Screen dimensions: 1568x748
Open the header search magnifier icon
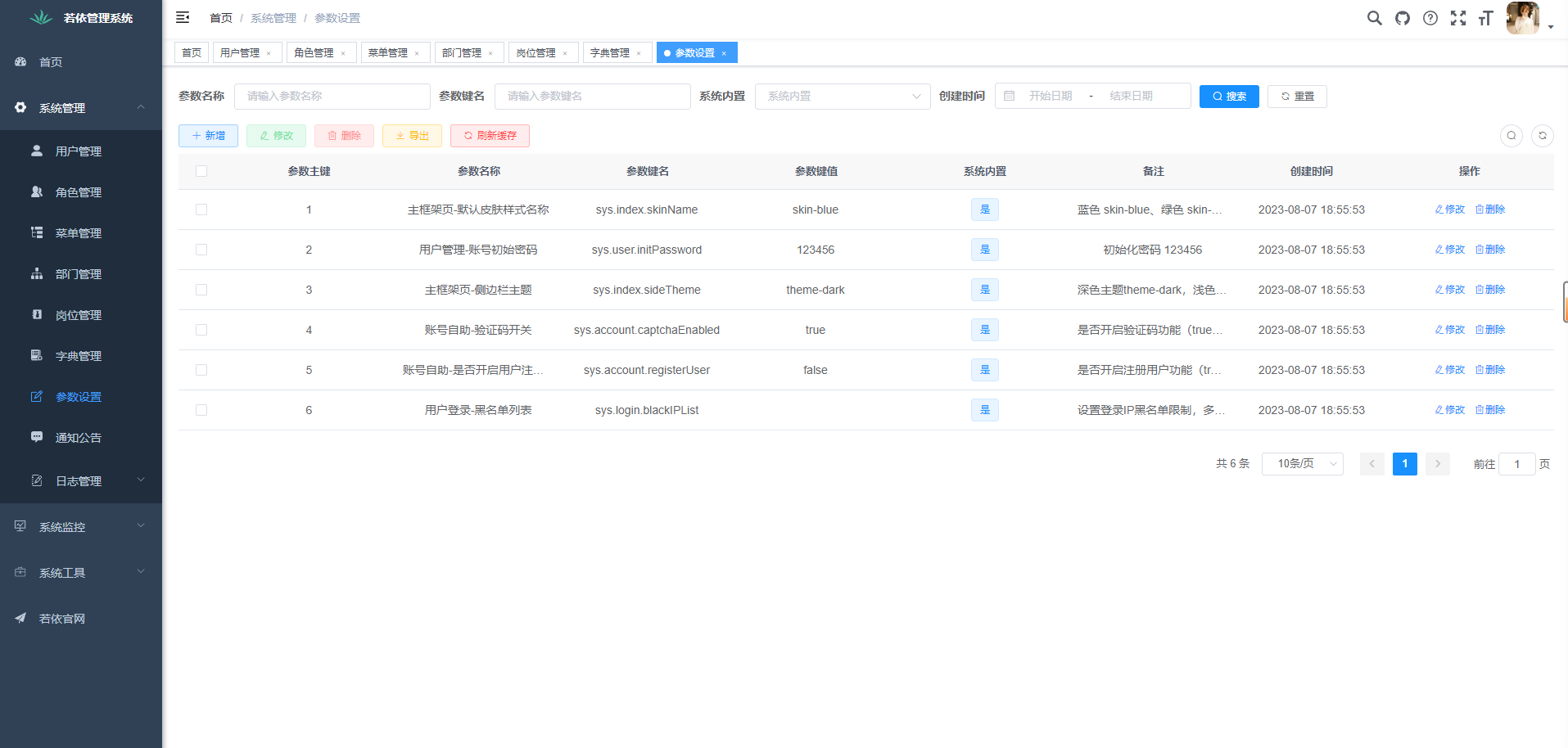tap(1375, 18)
